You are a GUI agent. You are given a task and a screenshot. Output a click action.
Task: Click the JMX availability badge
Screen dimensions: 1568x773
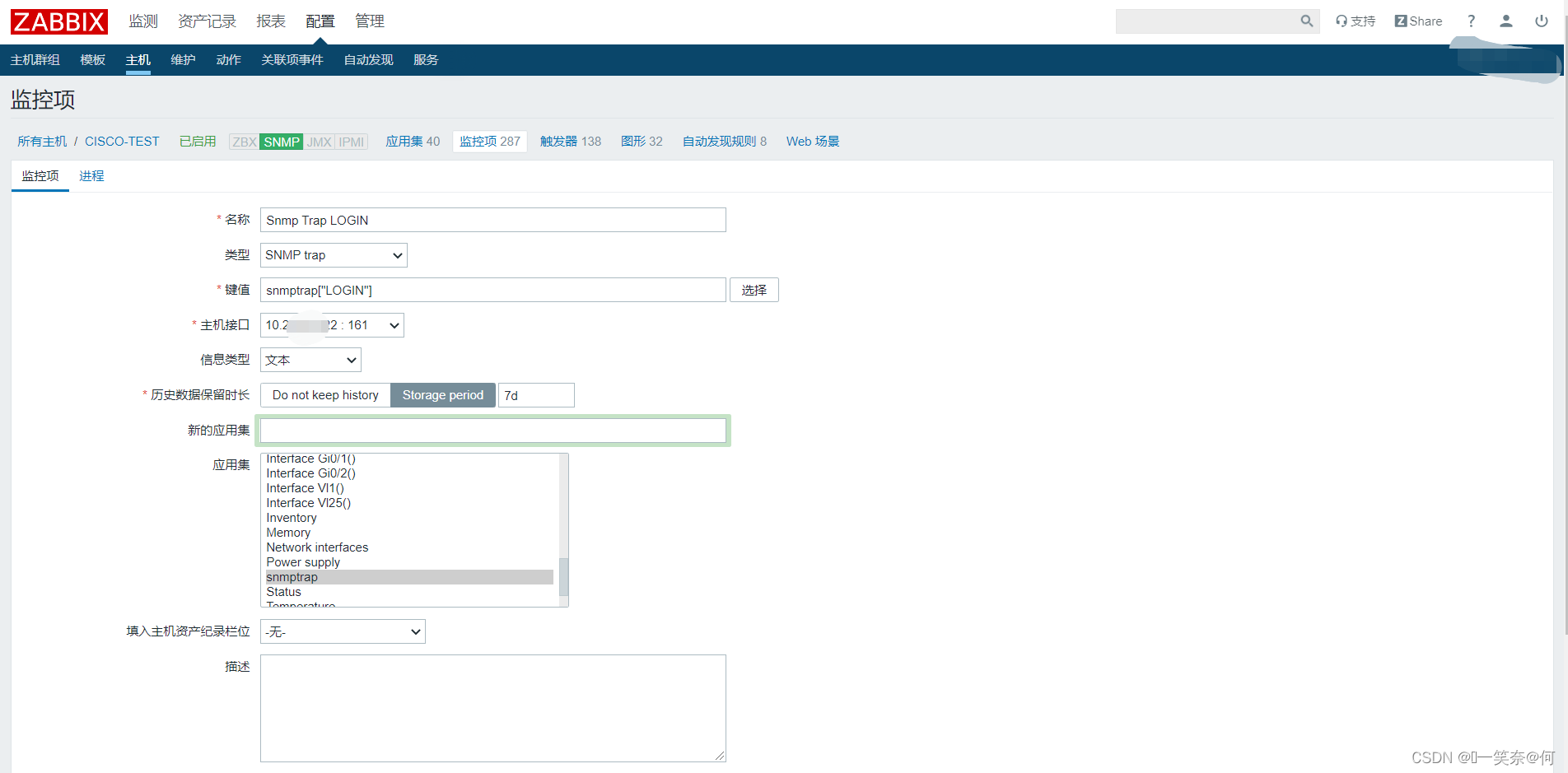coord(320,142)
